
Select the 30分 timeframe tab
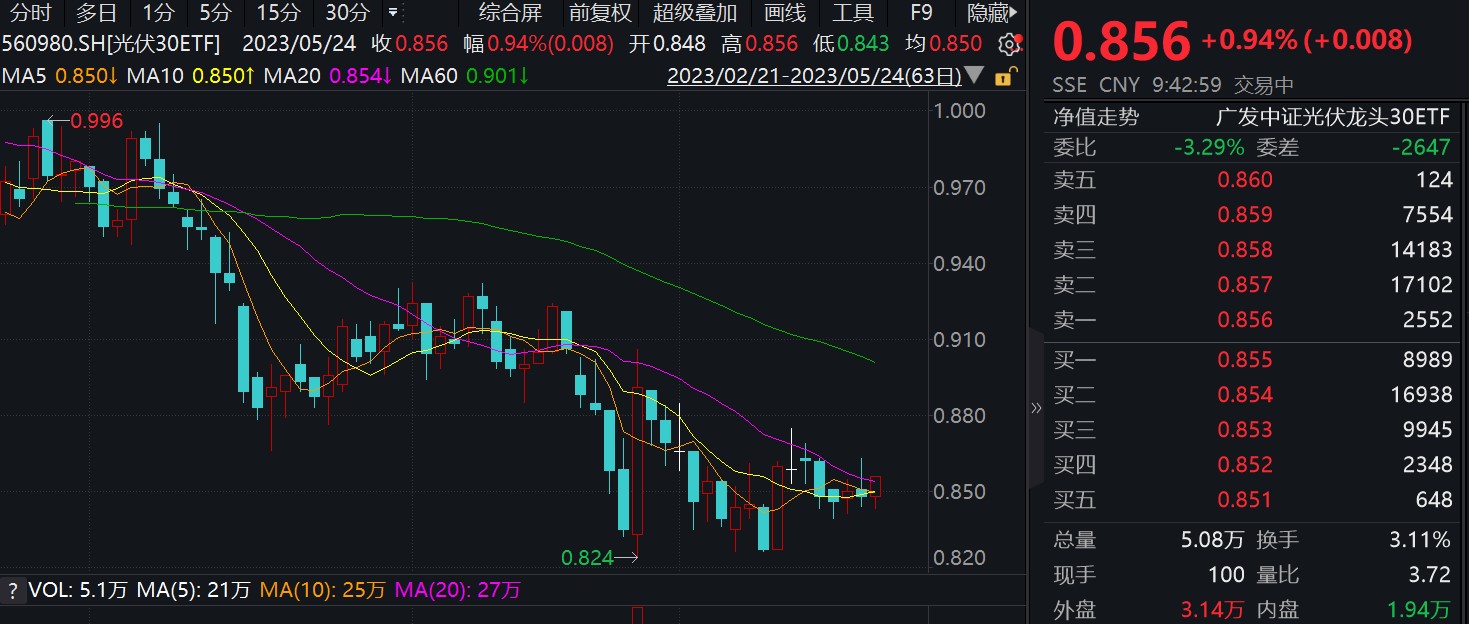347,13
